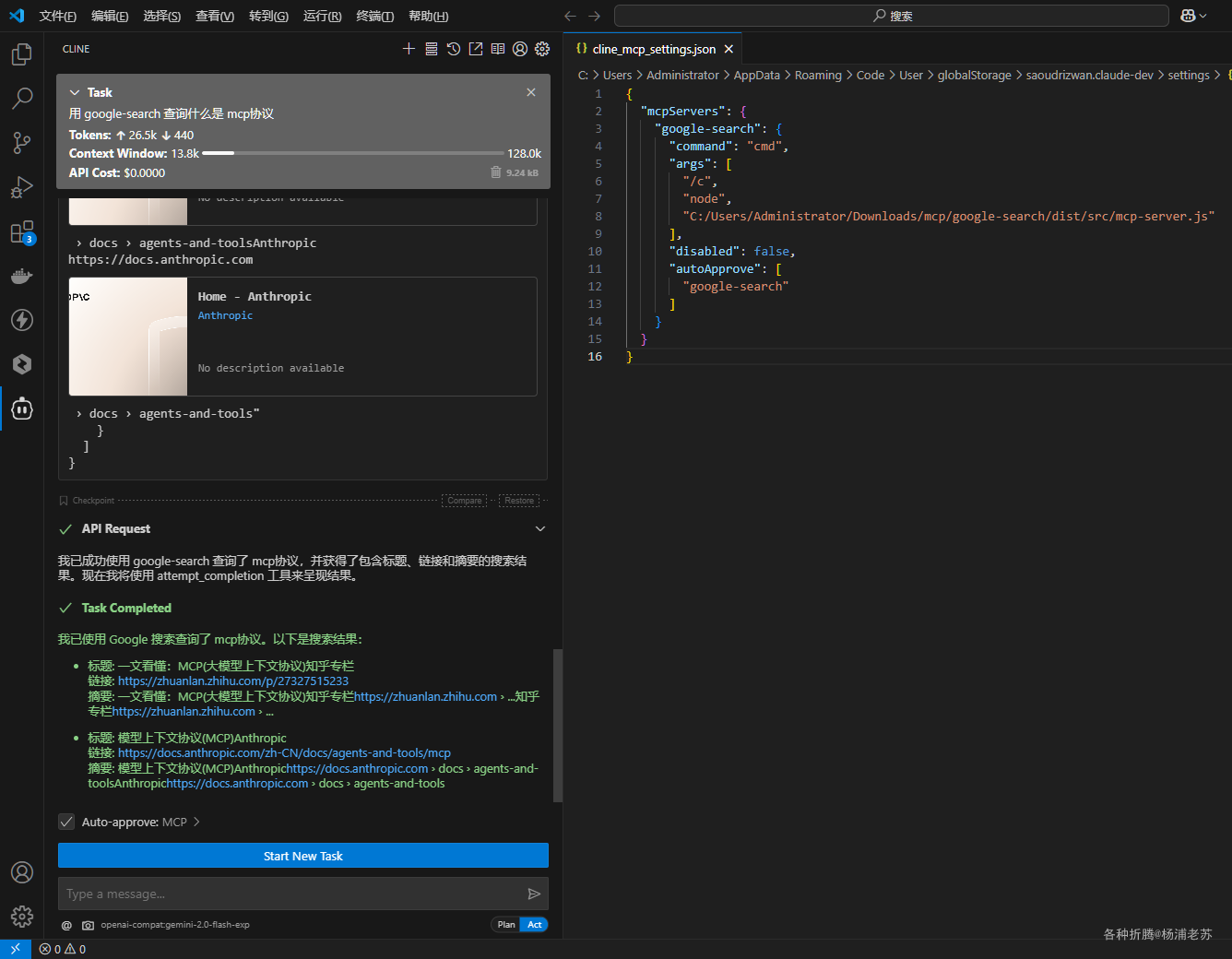Open Cline task history clock icon
This screenshot has width=1232, height=959.
[453, 49]
